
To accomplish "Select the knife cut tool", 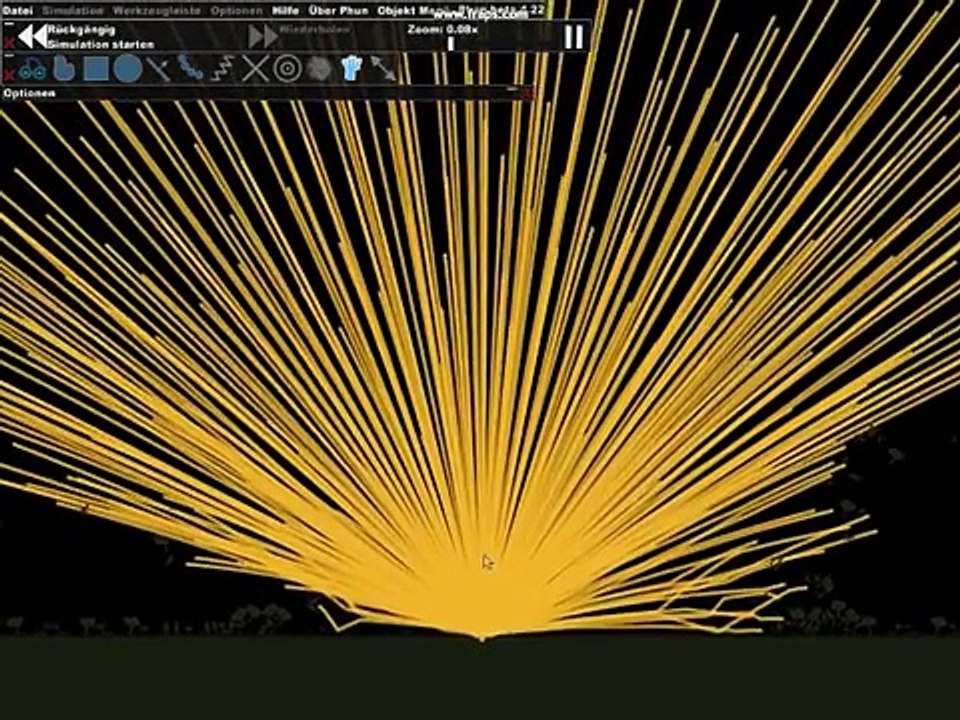I will 159,69.
